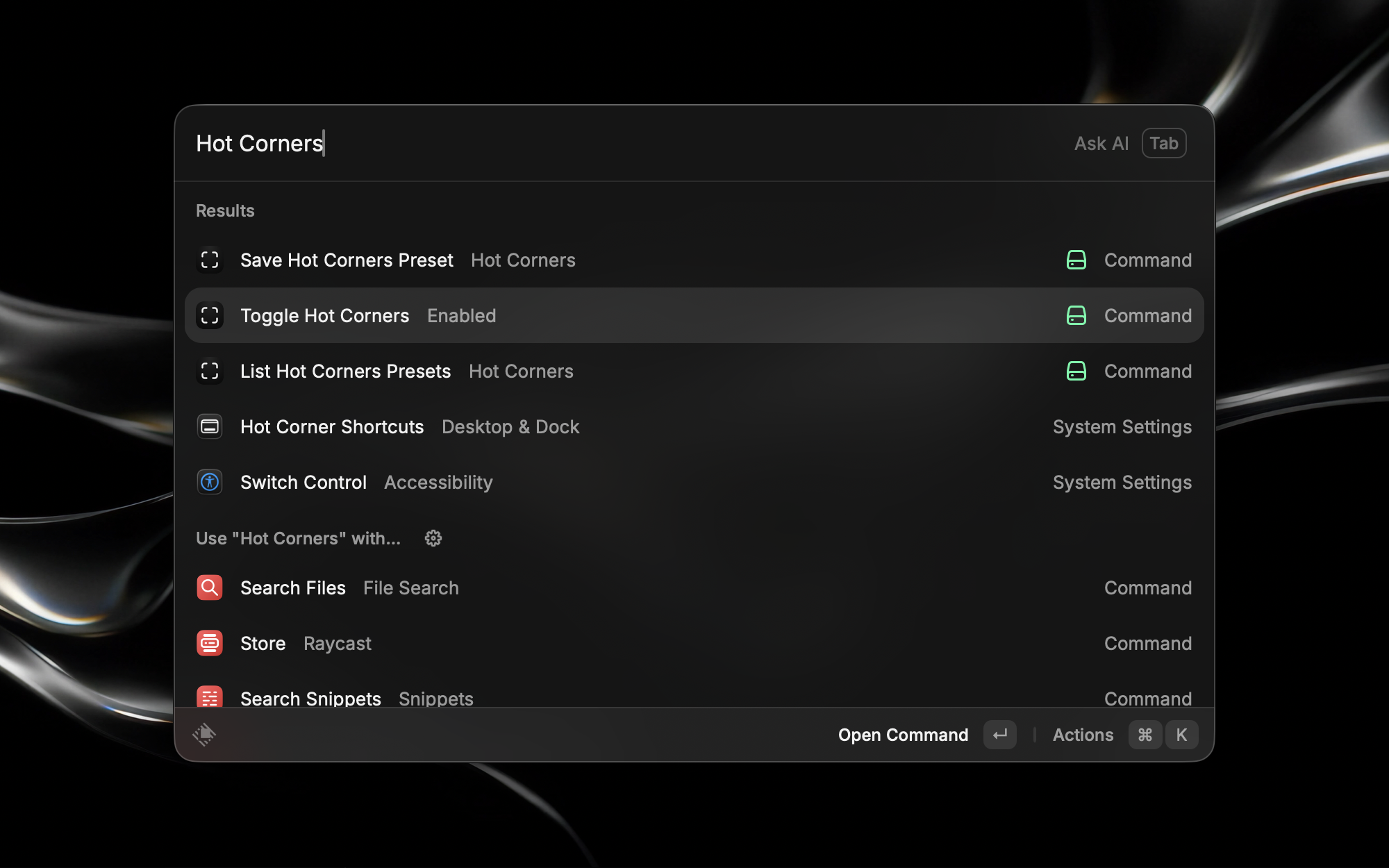Click the Ask AI label

[x=1101, y=143]
